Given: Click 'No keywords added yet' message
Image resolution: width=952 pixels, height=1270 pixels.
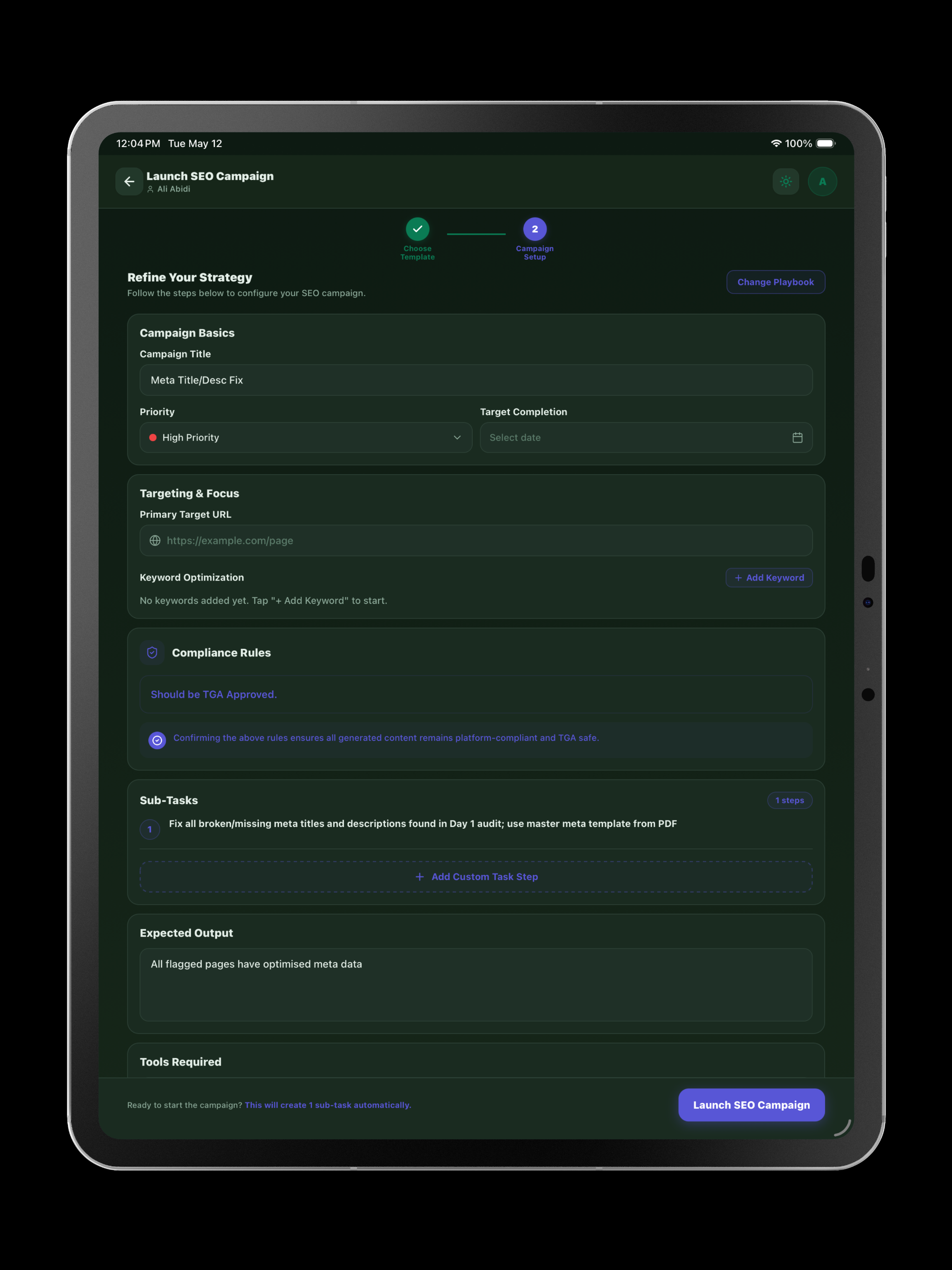Looking at the screenshot, I should tap(264, 601).
